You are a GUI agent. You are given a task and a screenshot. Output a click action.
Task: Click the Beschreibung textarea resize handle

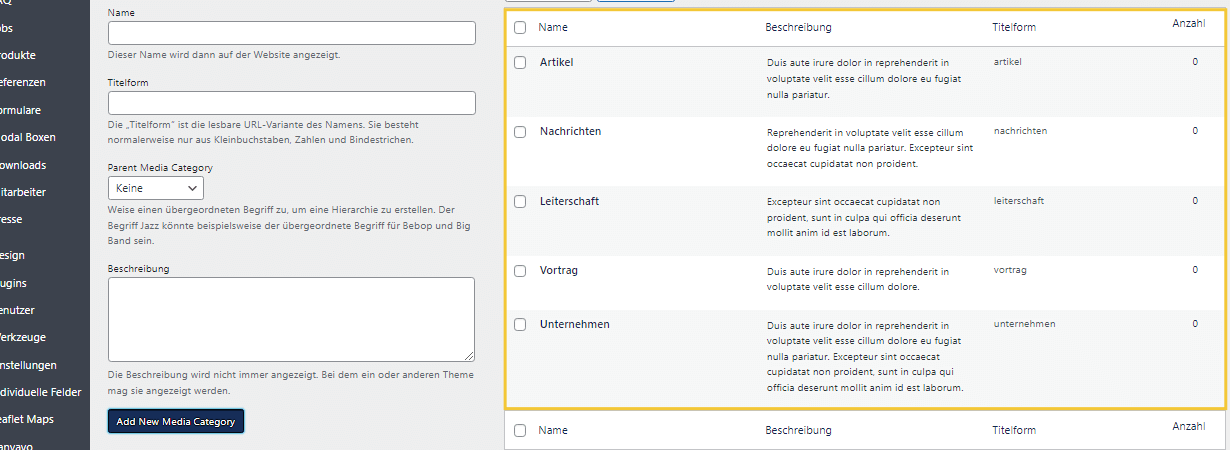pyautogui.click(x=469, y=355)
